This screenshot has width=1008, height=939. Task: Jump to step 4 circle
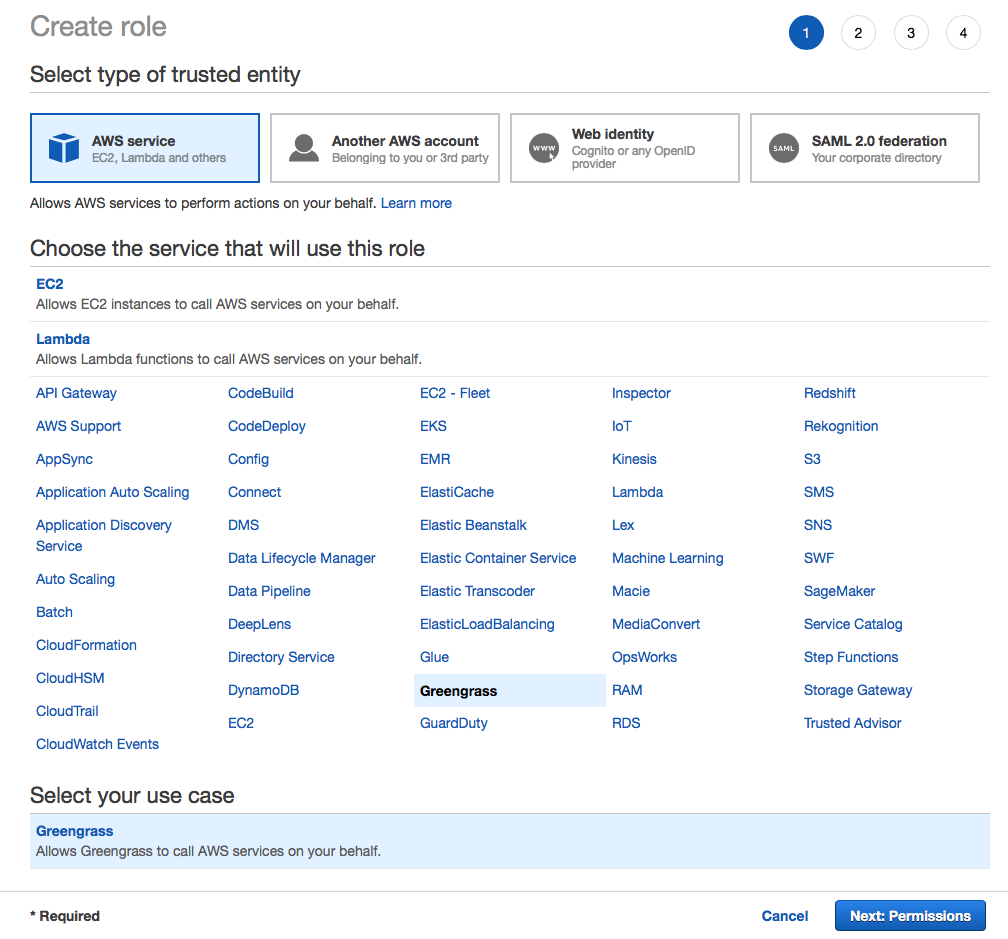click(963, 33)
